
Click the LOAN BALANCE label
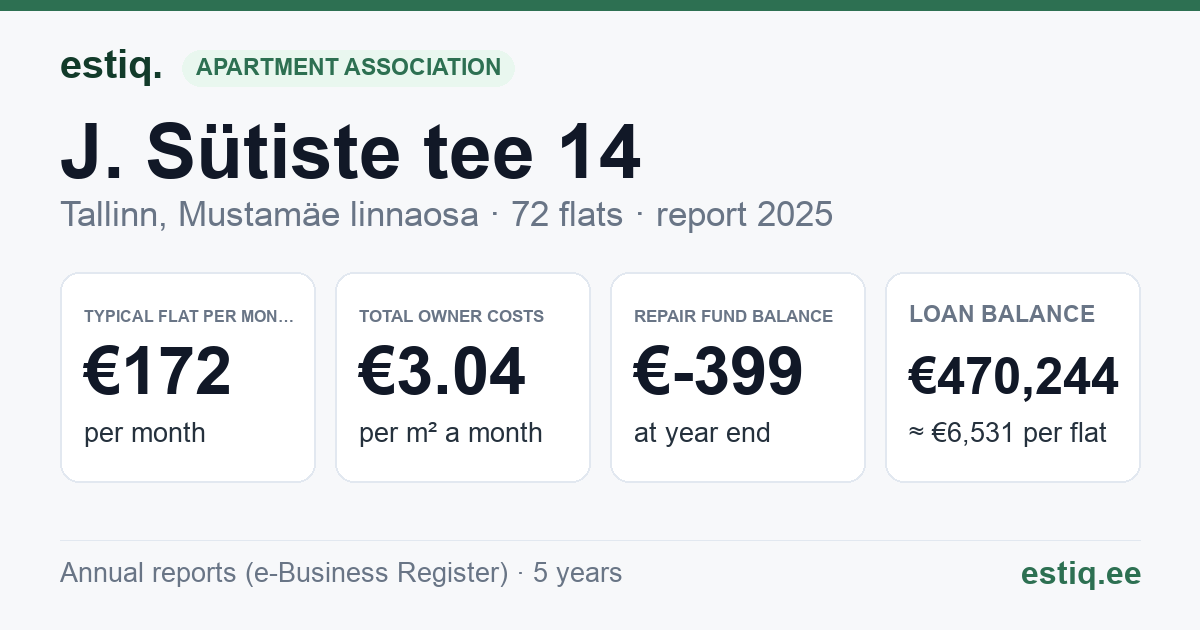(1002, 314)
